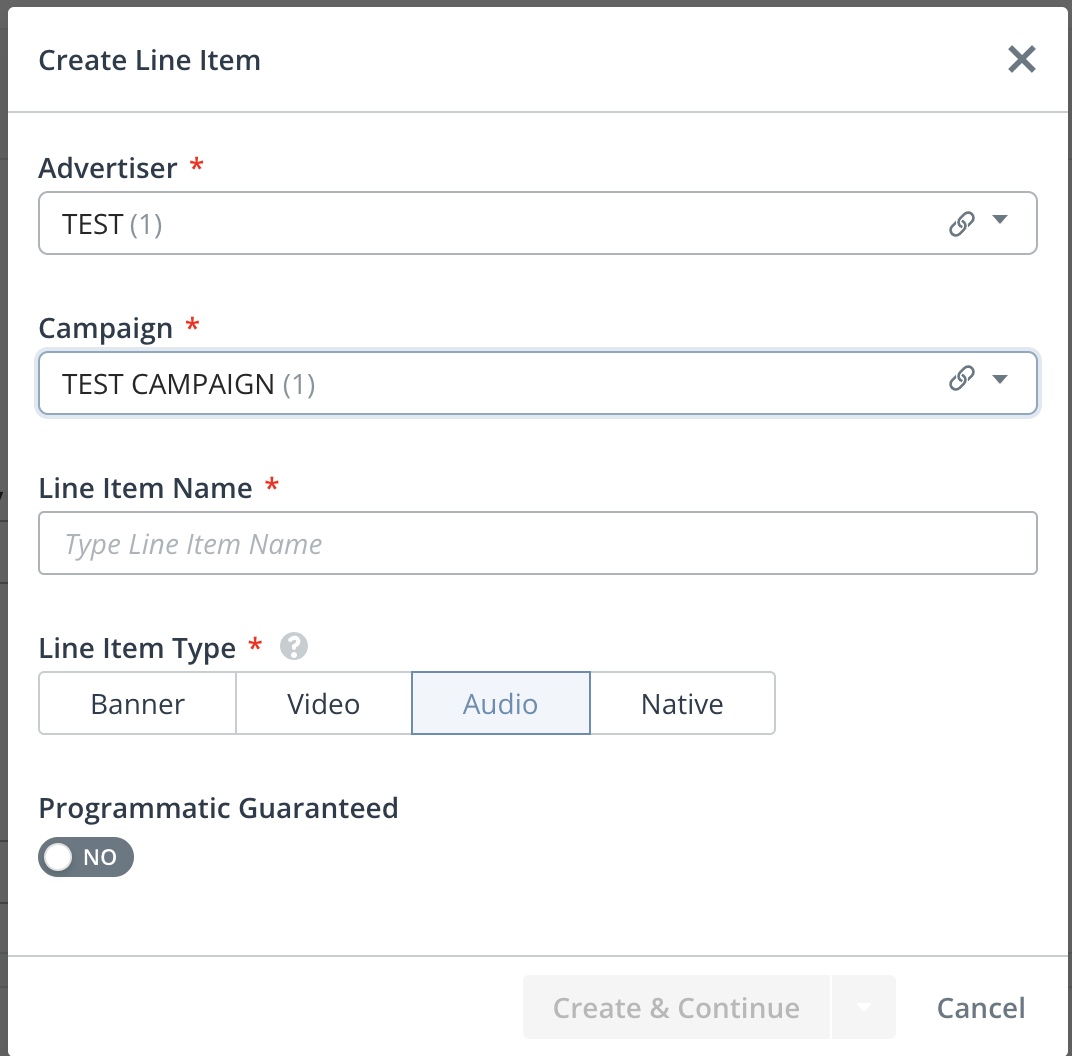
Task: Close the Create Line Item dialog
Action: point(1021,60)
